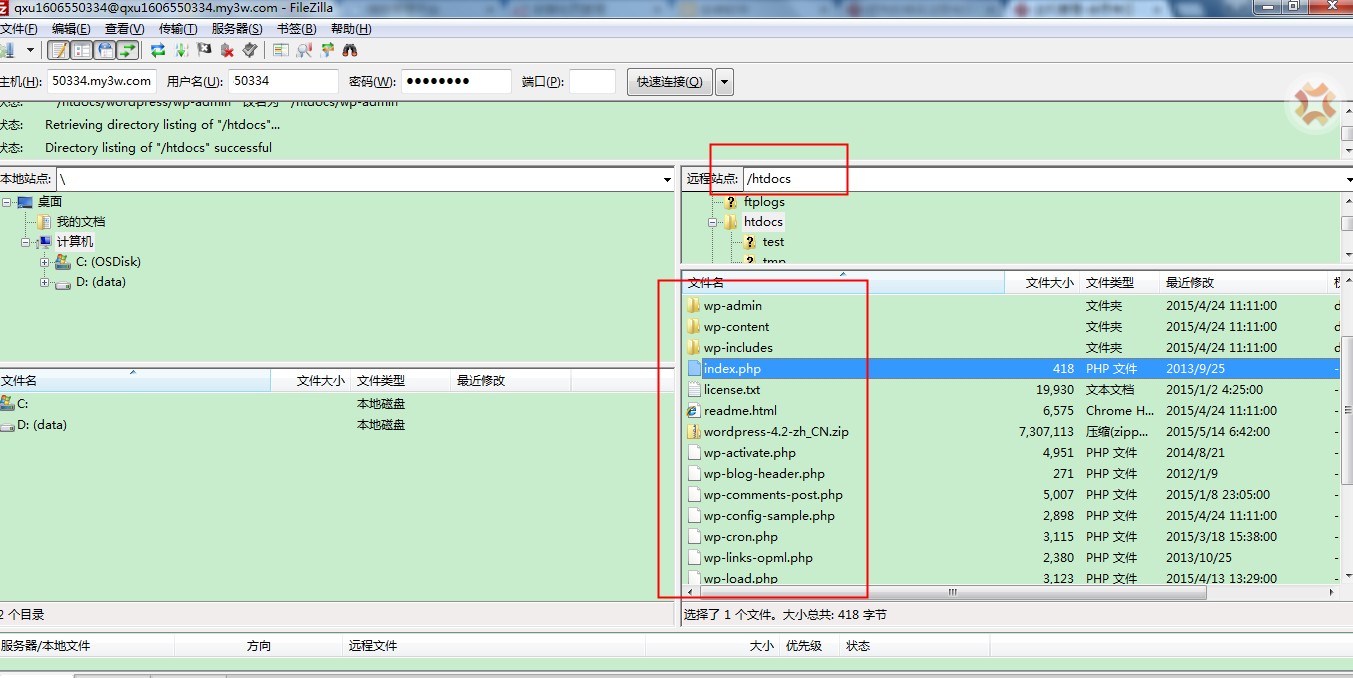This screenshot has width=1353, height=678.
Task: Click the 快速连接(Q) button
Action: (669, 82)
